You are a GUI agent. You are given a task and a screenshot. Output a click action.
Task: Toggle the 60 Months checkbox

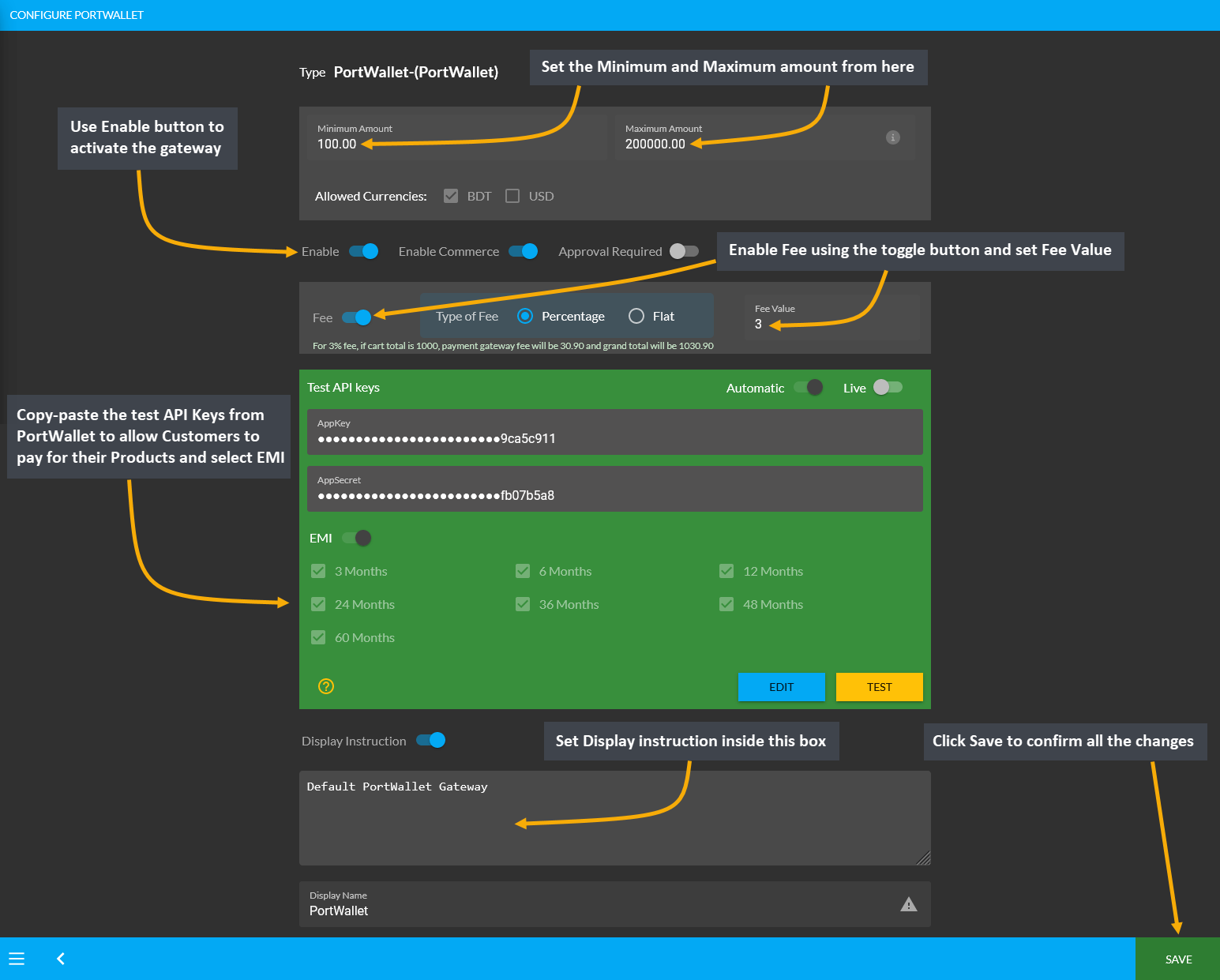[318, 637]
